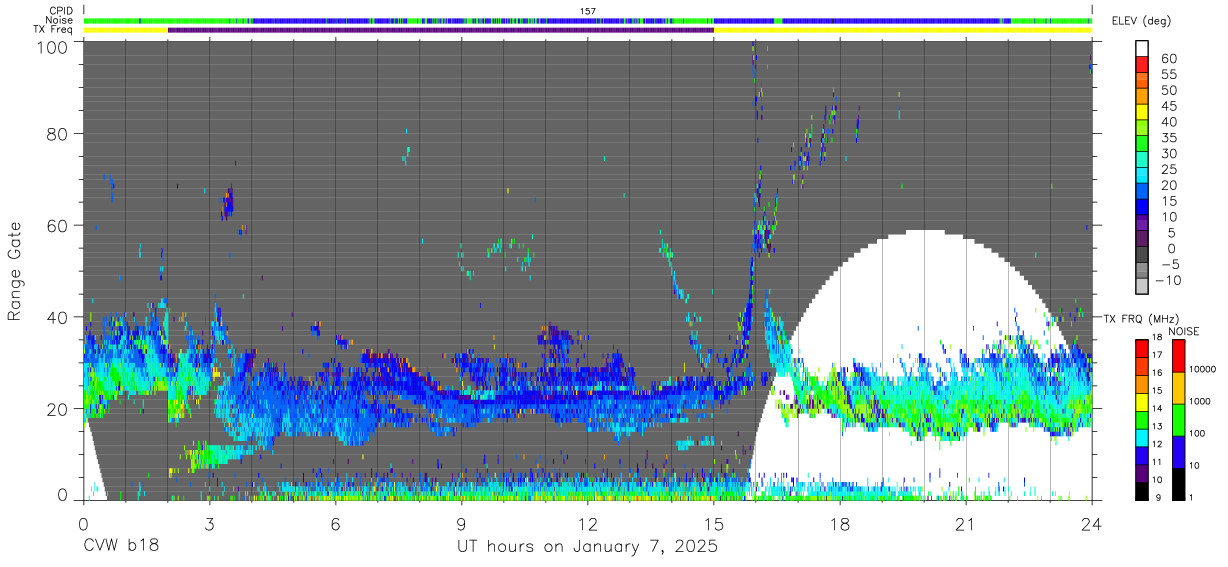The height and width of the screenshot is (567, 1228).
Task: Select the green segment of the NOISE bar
Action: [1177, 419]
